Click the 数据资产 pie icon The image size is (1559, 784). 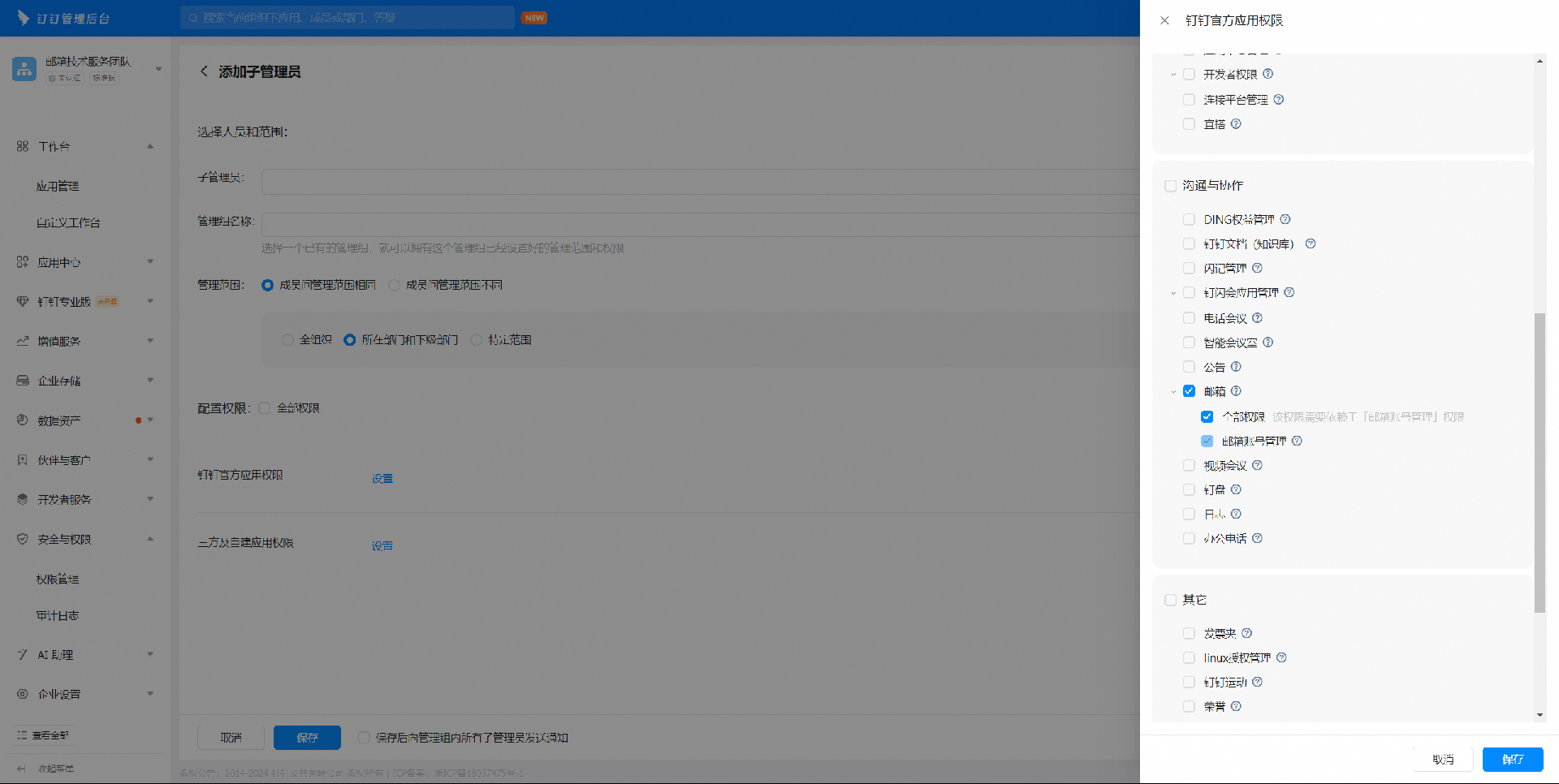[22, 420]
